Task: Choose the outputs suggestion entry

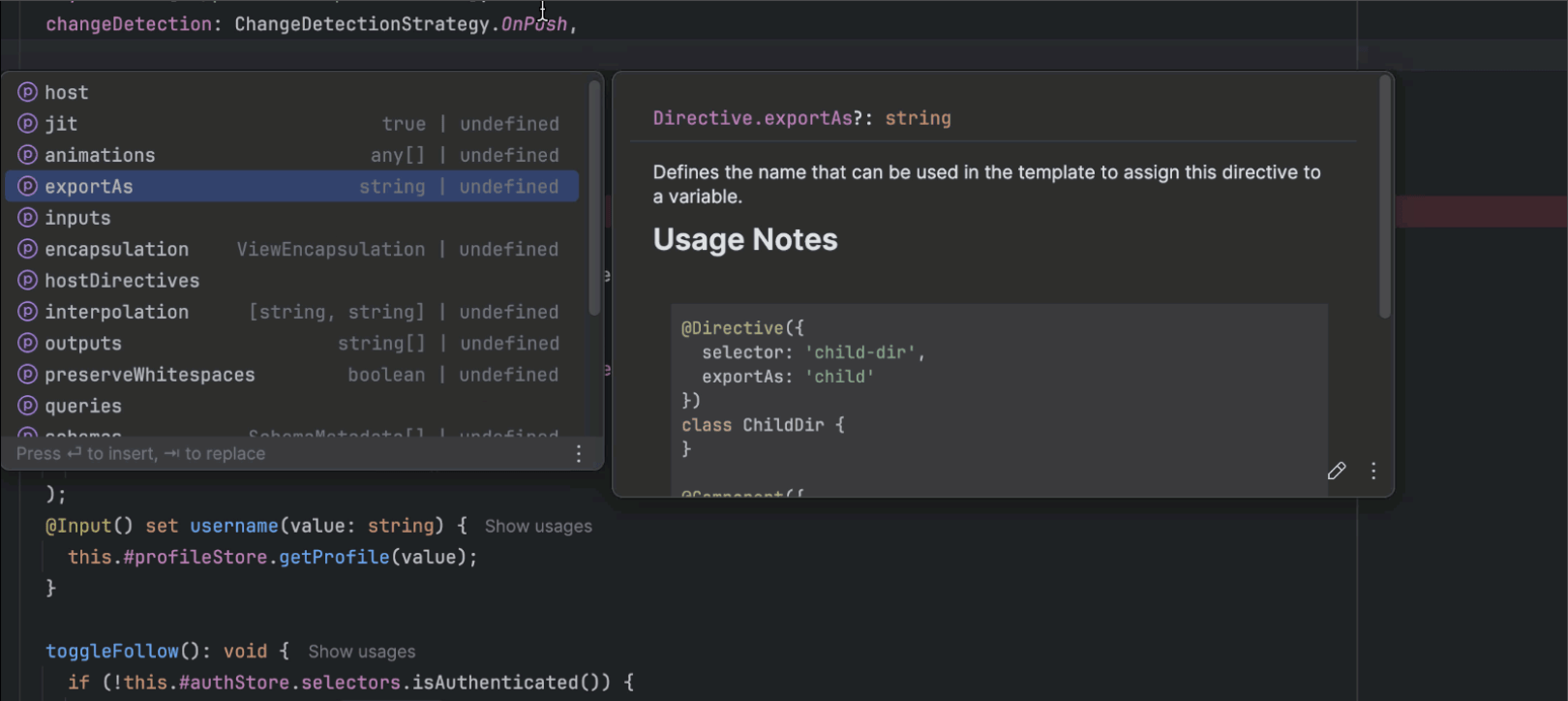Action: pyautogui.click(x=83, y=344)
